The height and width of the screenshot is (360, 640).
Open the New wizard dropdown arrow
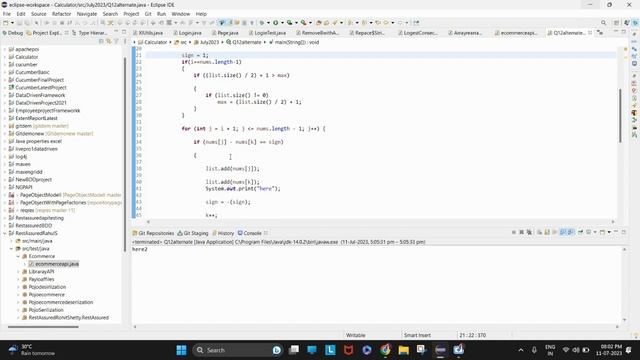click(12, 23)
